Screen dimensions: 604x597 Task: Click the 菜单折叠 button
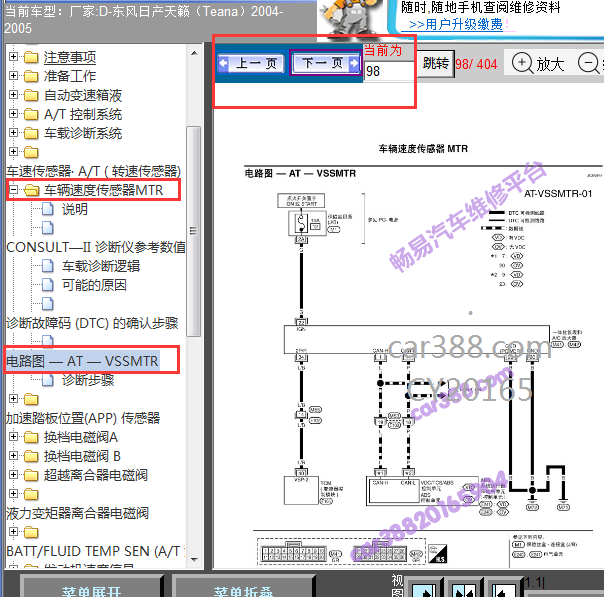click(243, 588)
